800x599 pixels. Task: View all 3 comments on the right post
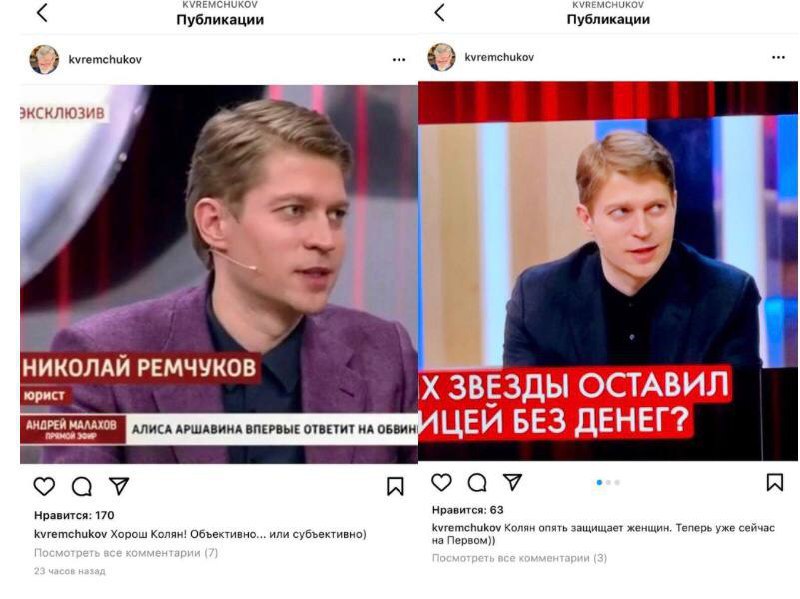click(519, 558)
